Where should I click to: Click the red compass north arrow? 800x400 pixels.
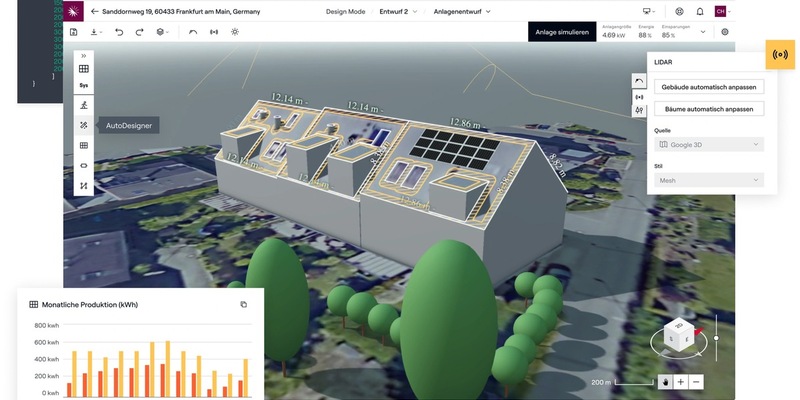(698, 331)
